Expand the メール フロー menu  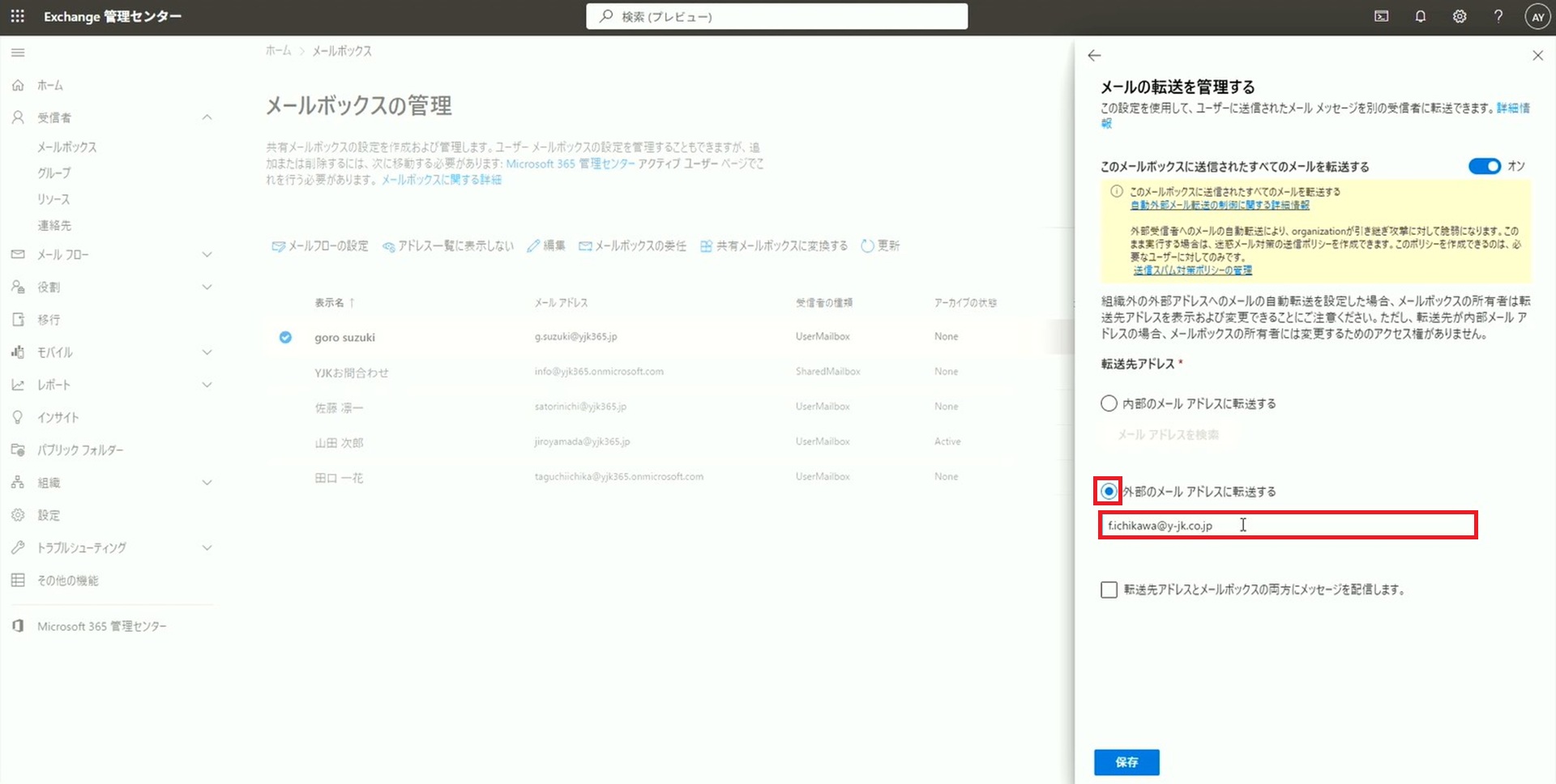(207, 254)
